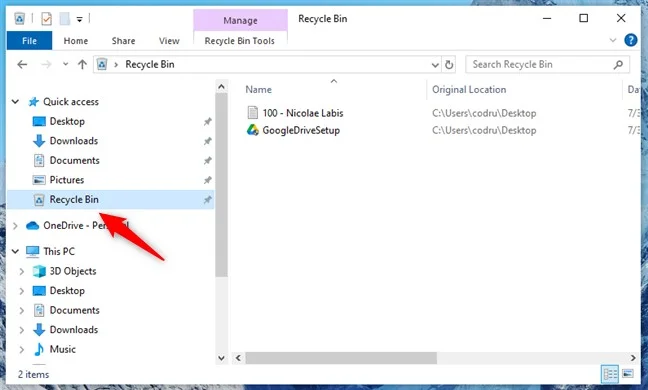Select the Manage contextual tab
This screenshot has height=390, width=648.
point(241,20)
